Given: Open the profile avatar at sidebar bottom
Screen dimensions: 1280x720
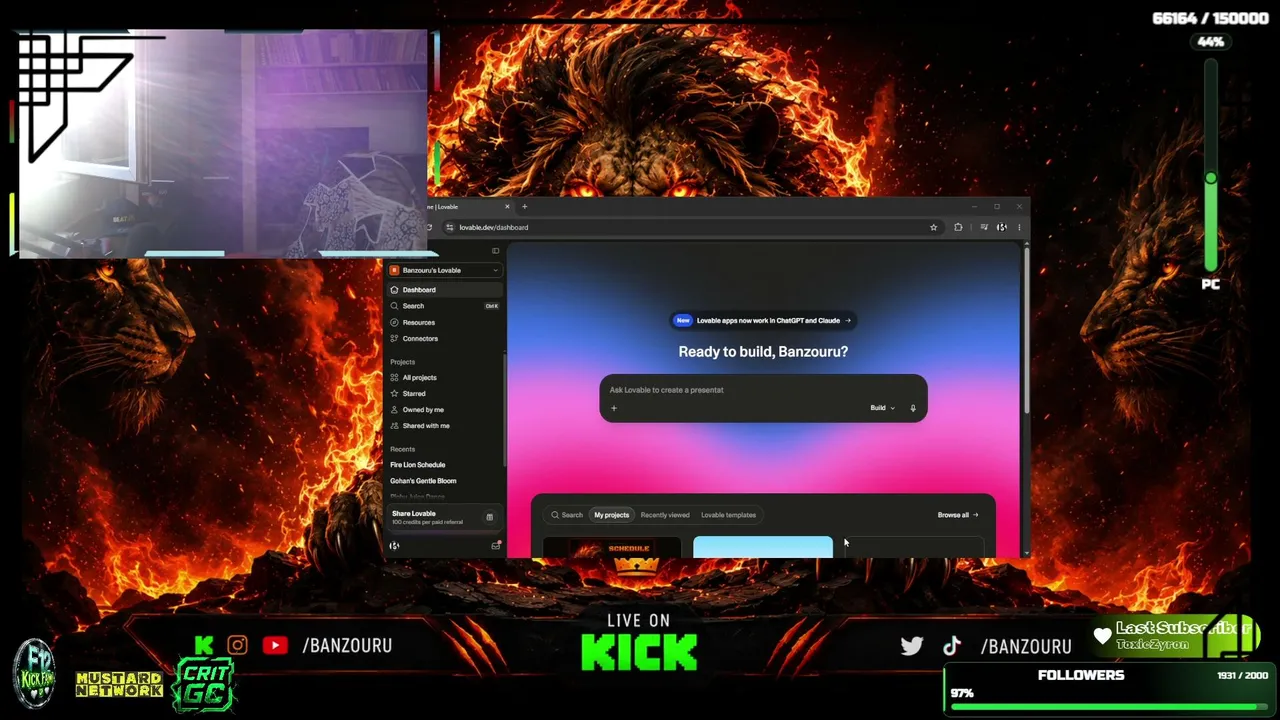Looking at the screenshot, I should 394,546.
